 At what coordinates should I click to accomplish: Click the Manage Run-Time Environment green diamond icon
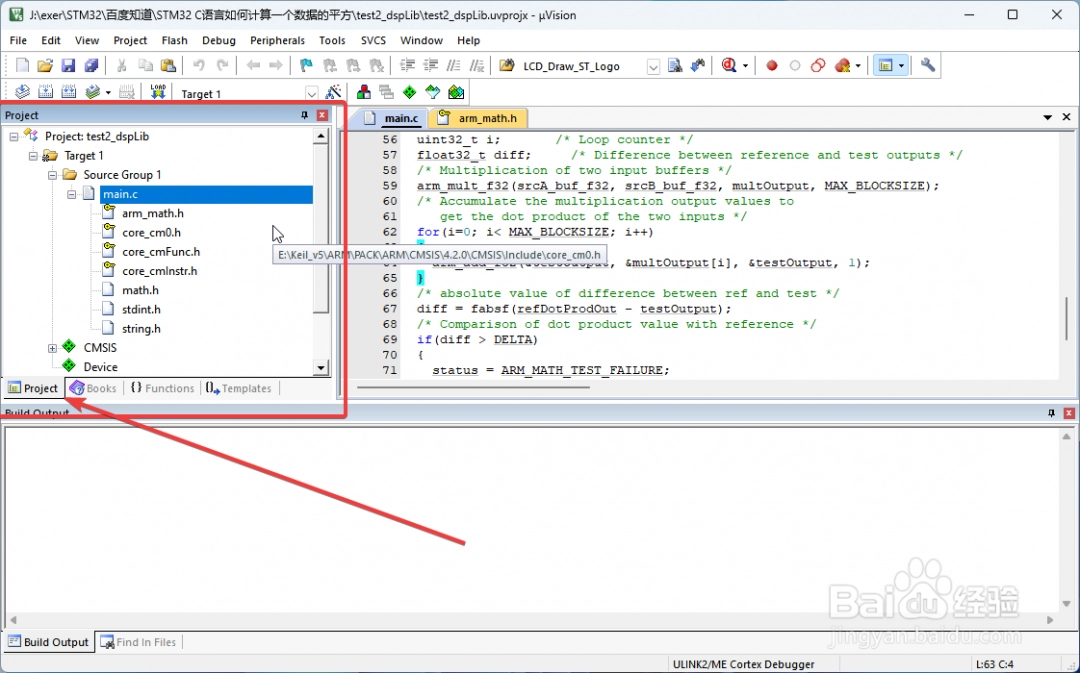pyautogui.click(x=409, y=92)
